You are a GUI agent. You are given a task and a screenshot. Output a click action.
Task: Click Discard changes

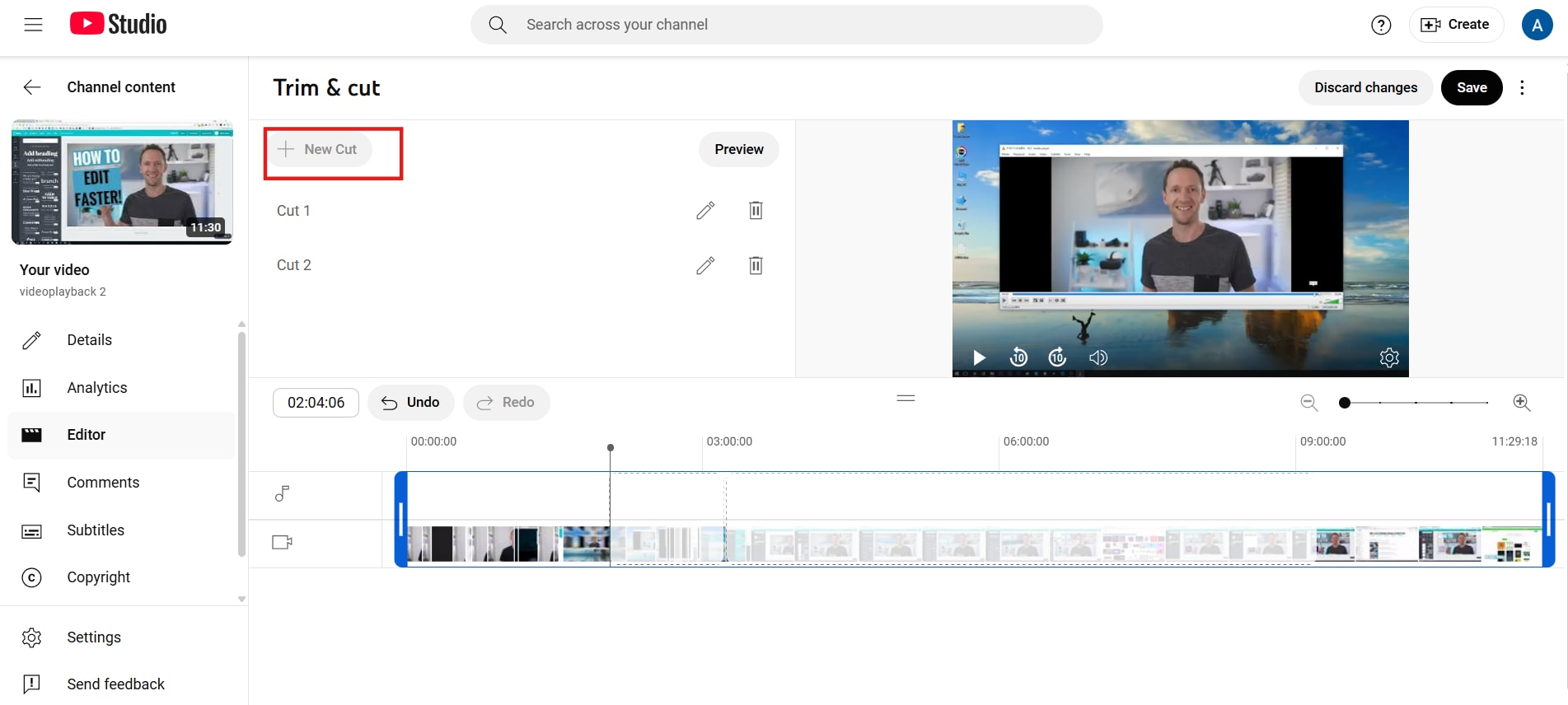click(x=1366, y=87)
